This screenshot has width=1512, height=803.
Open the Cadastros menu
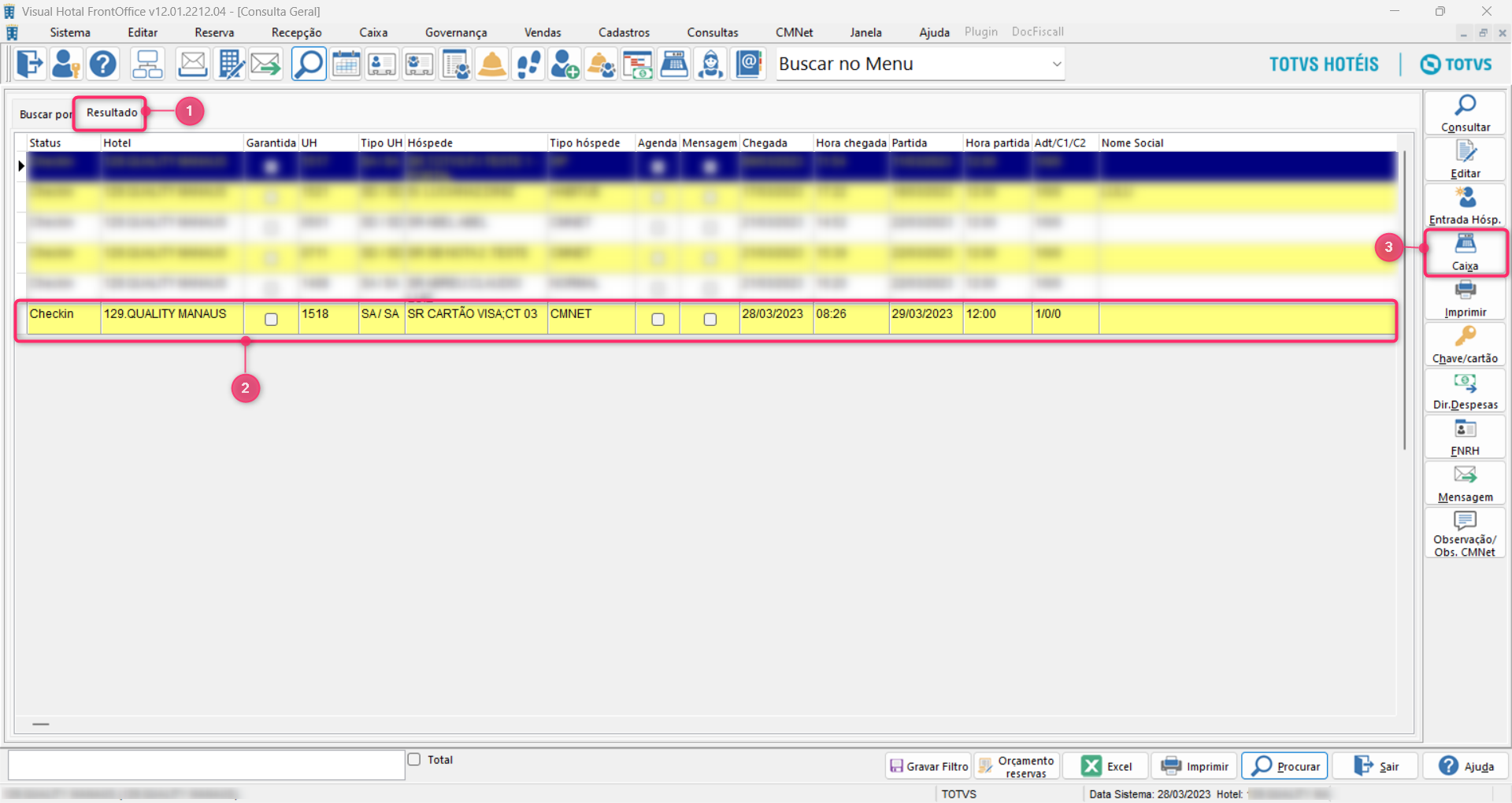624,32
